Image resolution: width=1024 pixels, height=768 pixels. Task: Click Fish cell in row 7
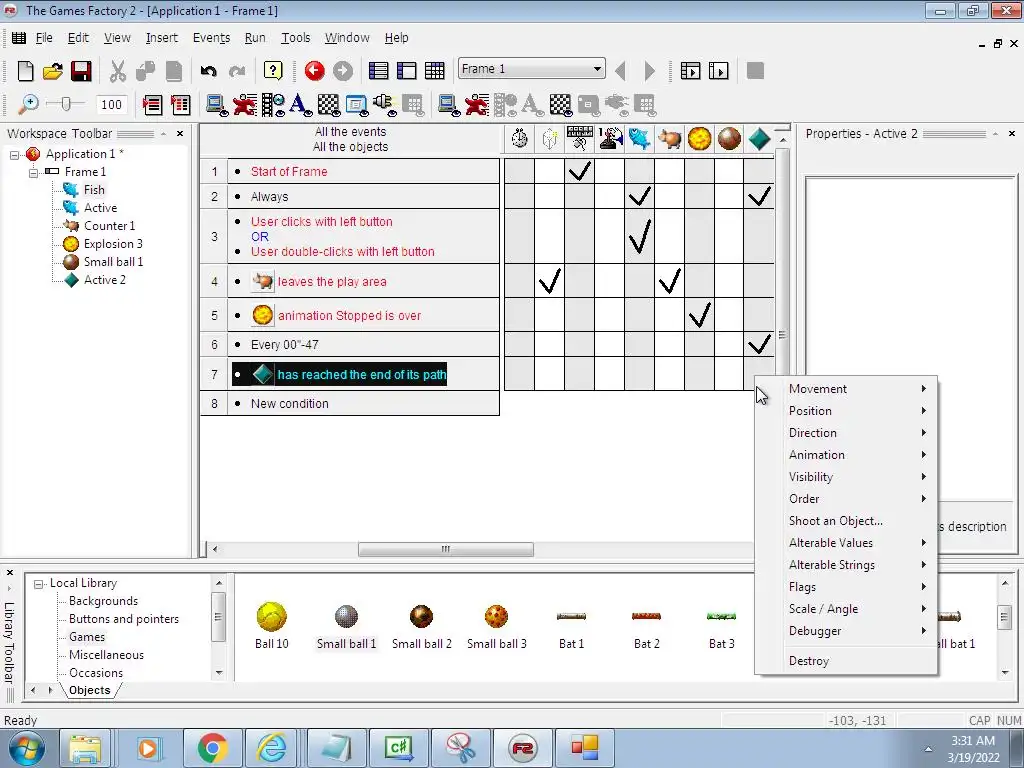coord(639,374)
